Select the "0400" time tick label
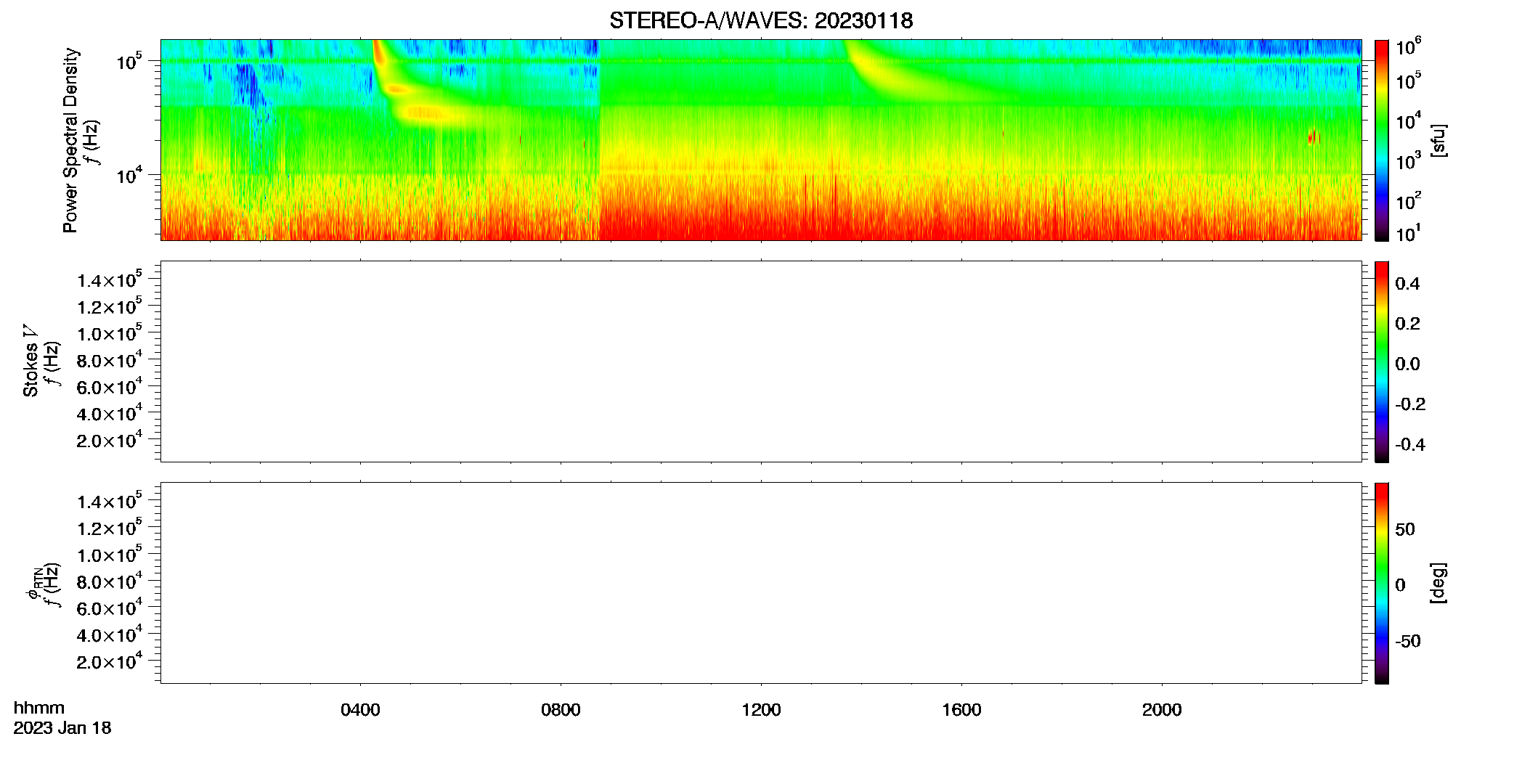This screenshot has width=1522, height=784. (x=360, y=709)
